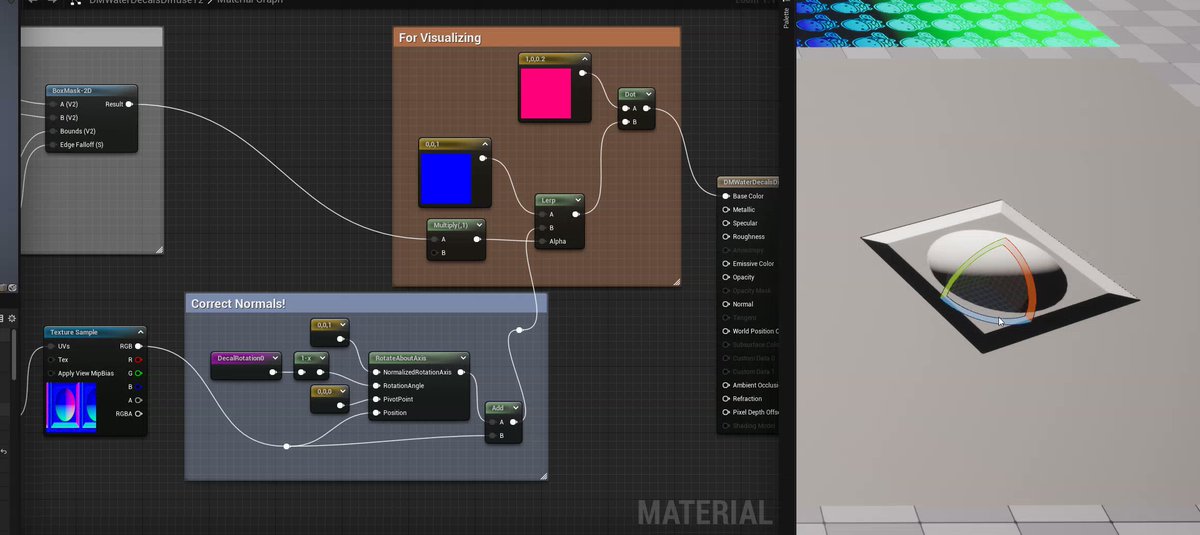This screenshot has height=535, width=1200.
Task: Click the Base Color pin on material output
Action: 726,196
